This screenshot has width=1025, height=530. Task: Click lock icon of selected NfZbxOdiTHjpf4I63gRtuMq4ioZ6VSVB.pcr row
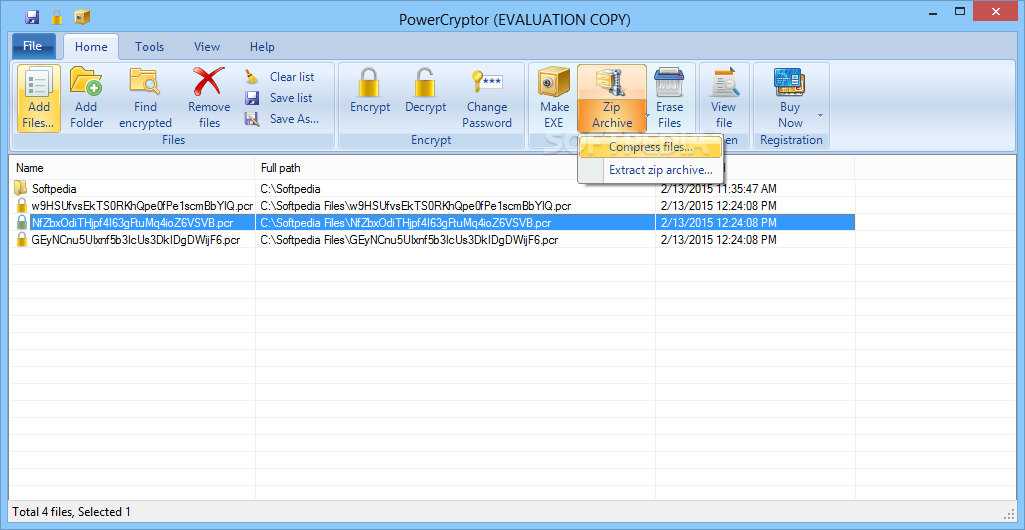(x=22, y=223)
